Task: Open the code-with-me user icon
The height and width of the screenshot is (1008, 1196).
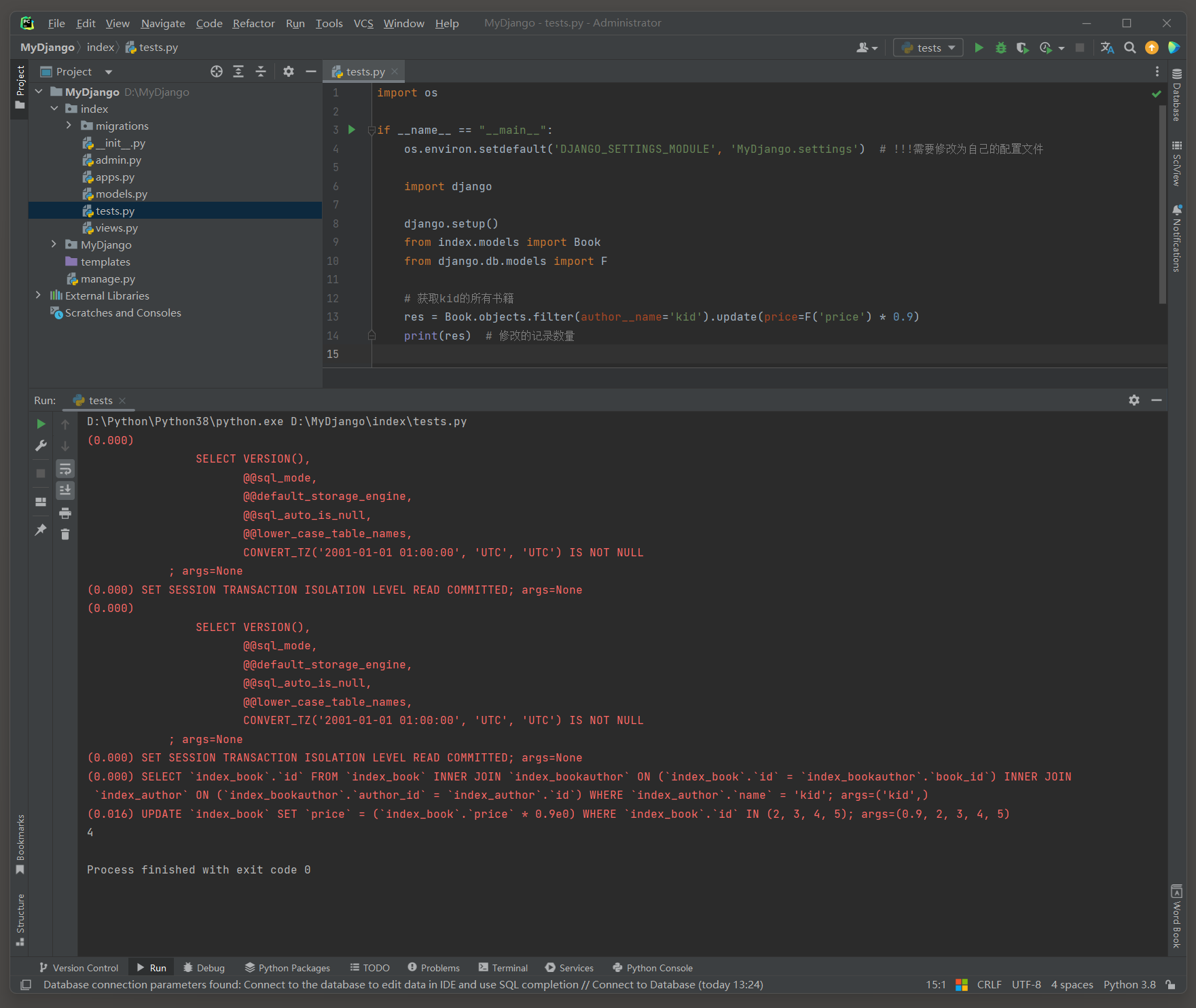Action: [863, 48]
